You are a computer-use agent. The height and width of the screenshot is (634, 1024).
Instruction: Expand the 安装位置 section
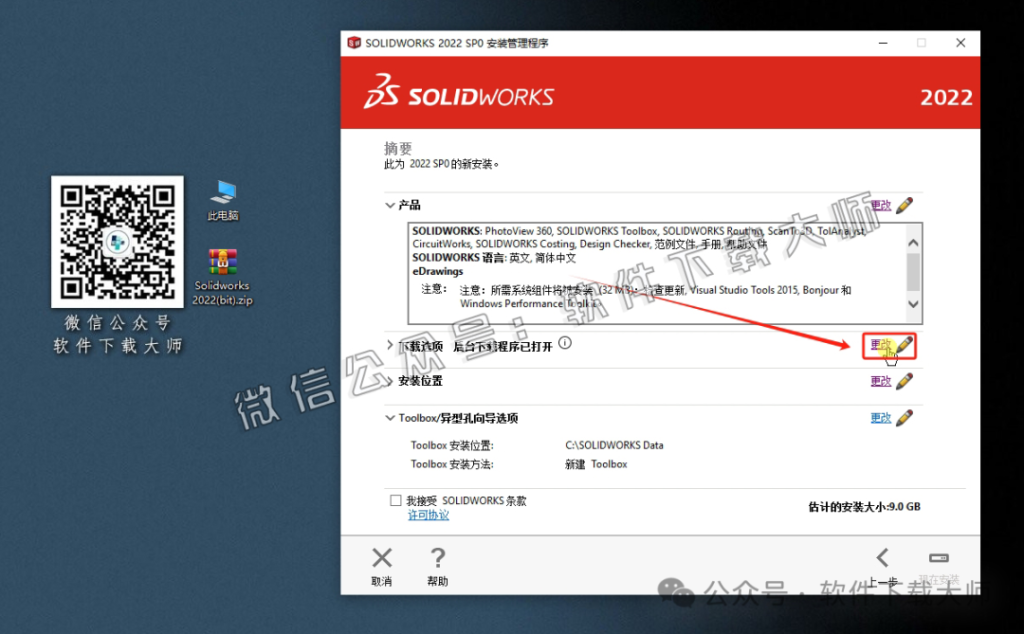pos(390,381)
